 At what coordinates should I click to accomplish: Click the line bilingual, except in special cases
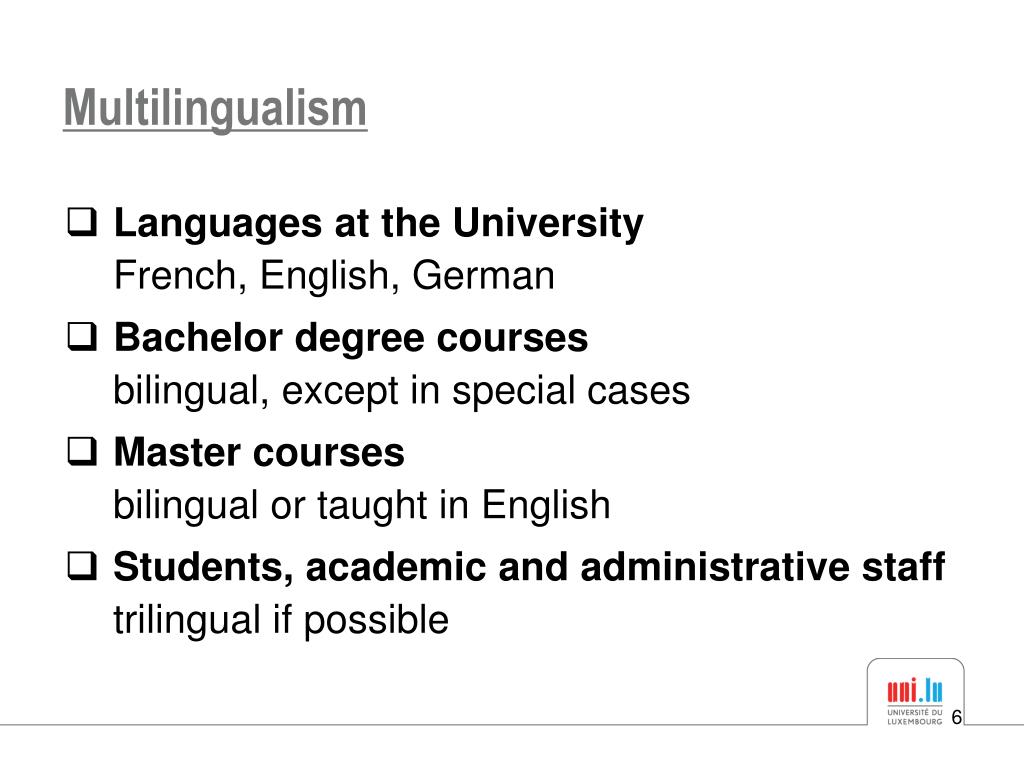point(402,391)
